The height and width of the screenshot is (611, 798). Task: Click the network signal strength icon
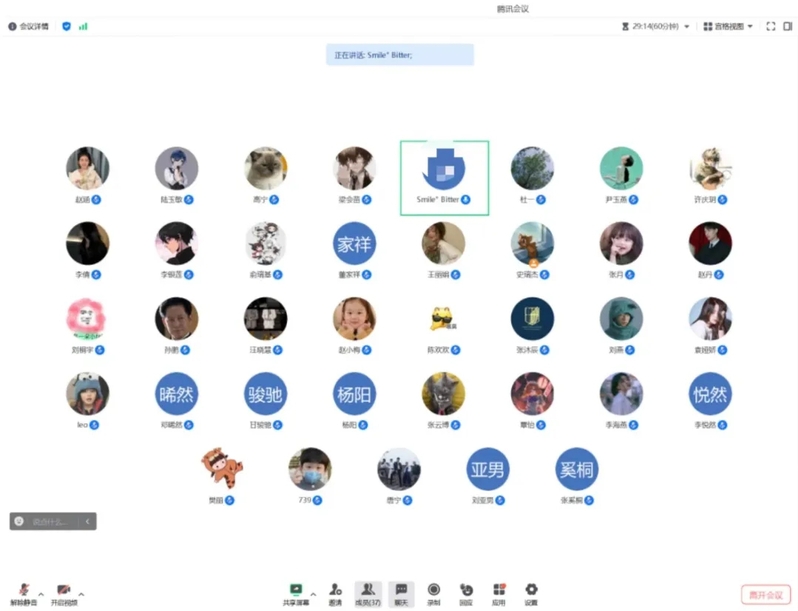(x=83, y=27)
